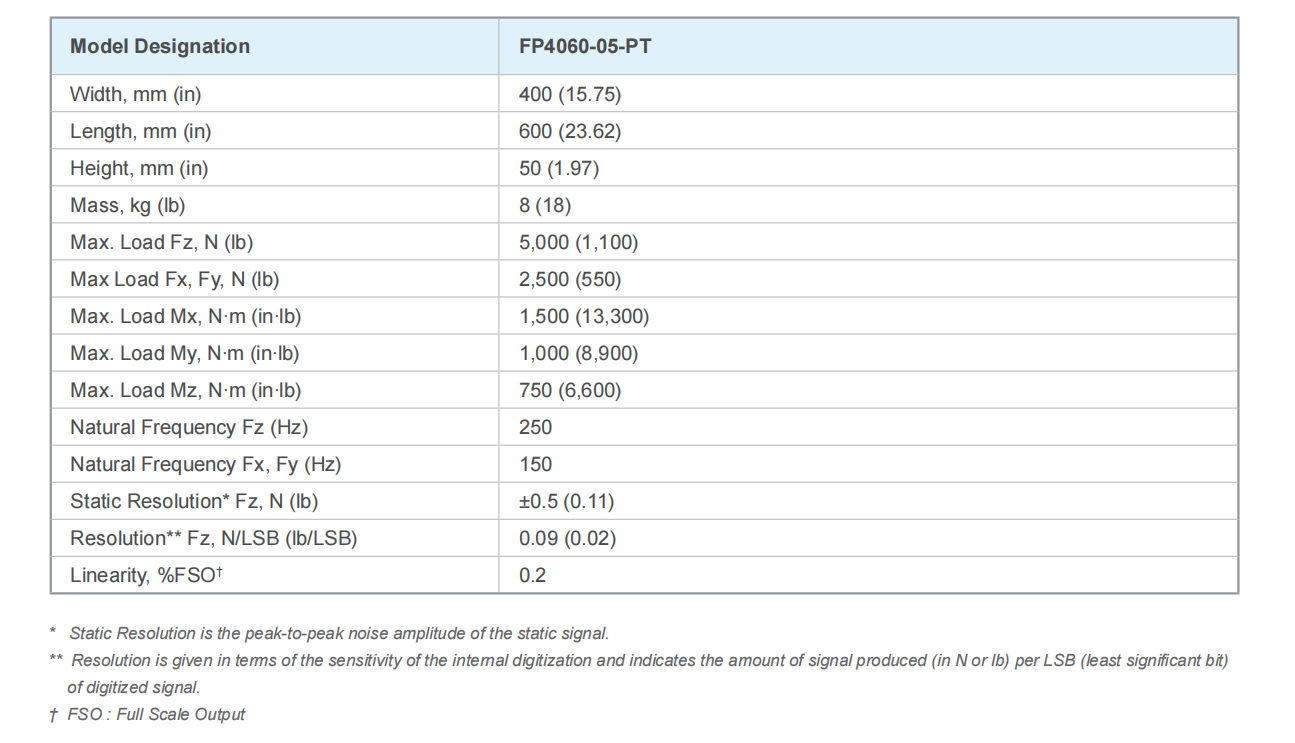Screen dimensions: 1295x743
Task: Click the Width, mm (in) row label
Action: pos(136,94)
